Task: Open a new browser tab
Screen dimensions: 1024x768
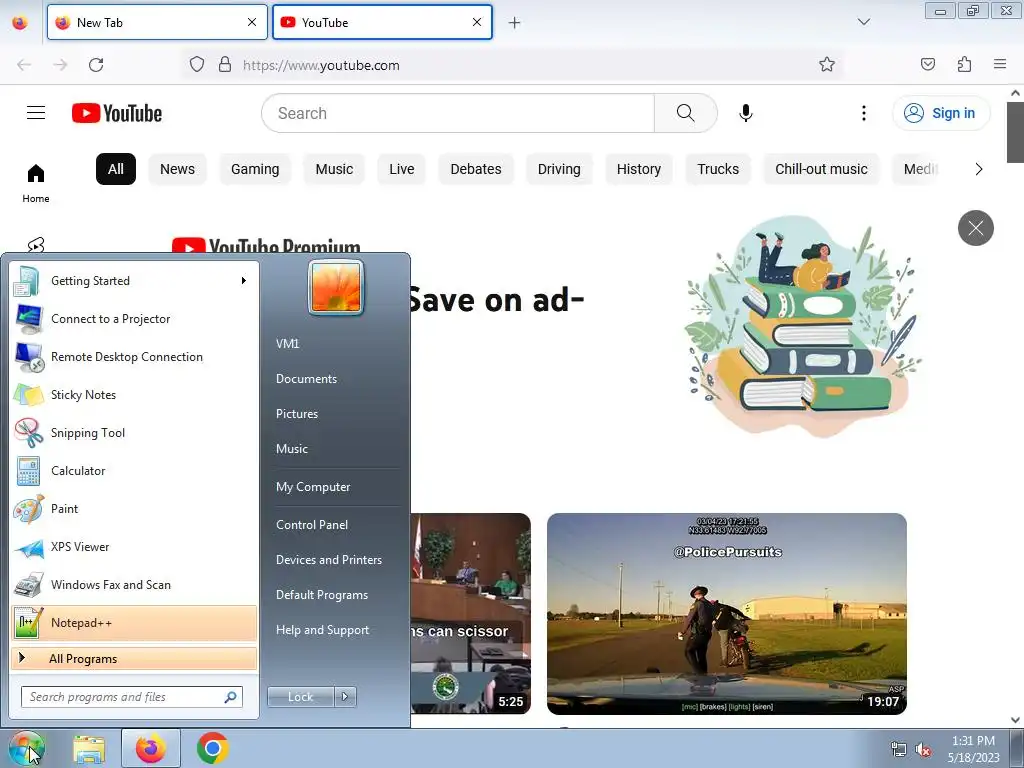Action: (x=515, y=23)
